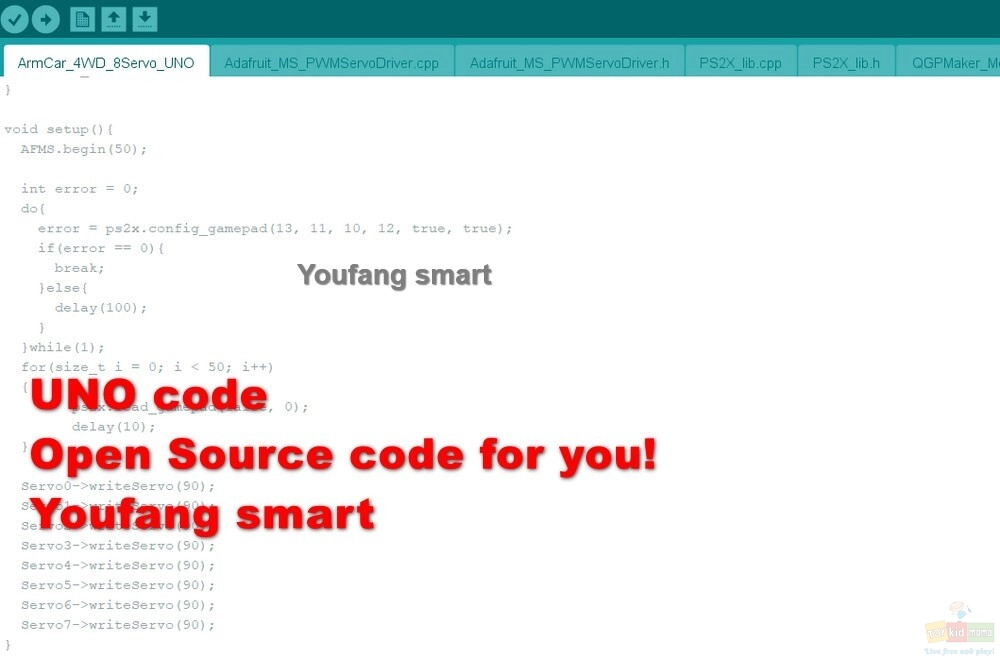Click the ps2x.config_gamepad code line
This screenshot has height=659, width=1000.
[275, 228]
